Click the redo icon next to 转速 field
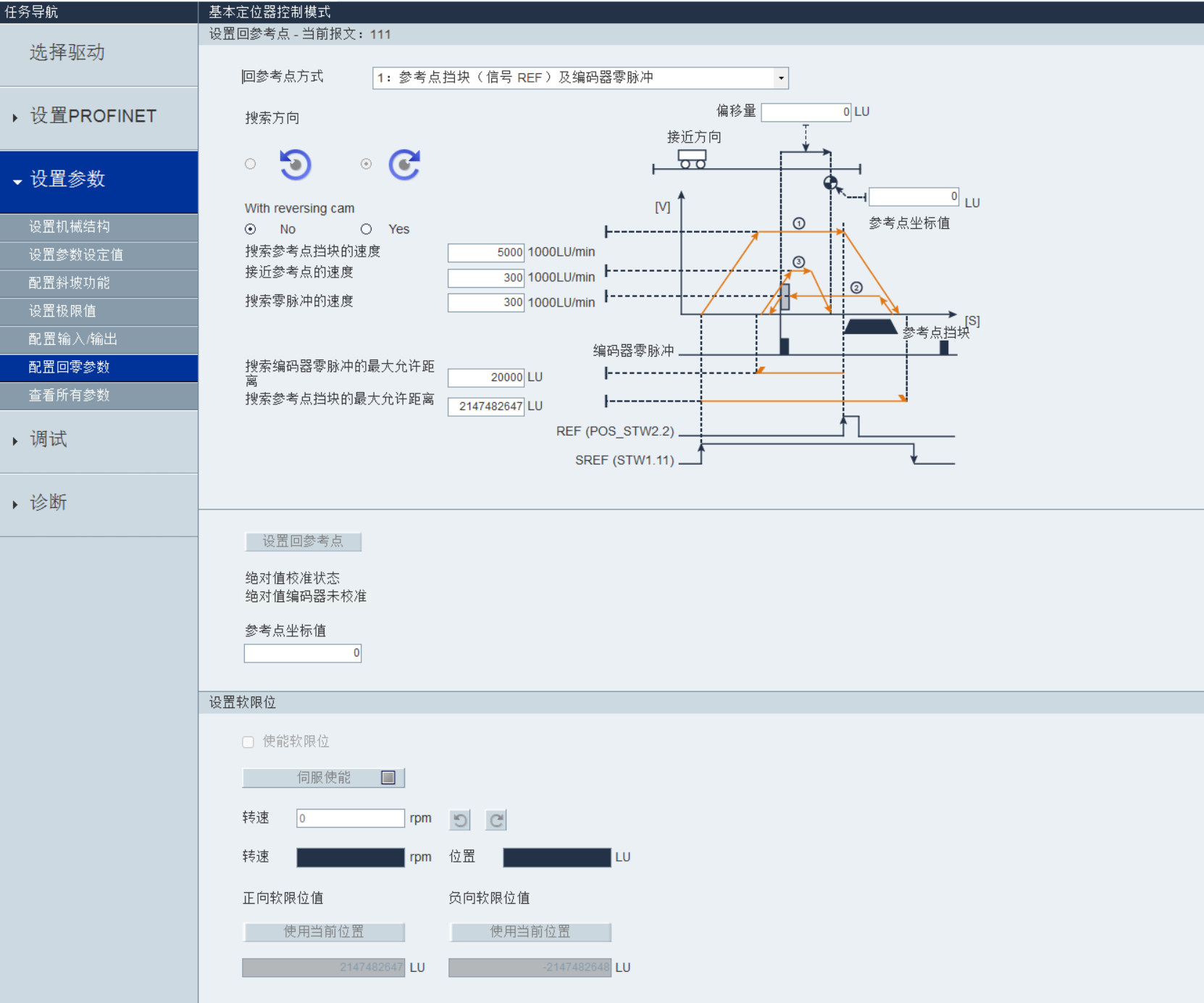Viewport: 1204px width, 1003px height. click(x=496, y=820)
